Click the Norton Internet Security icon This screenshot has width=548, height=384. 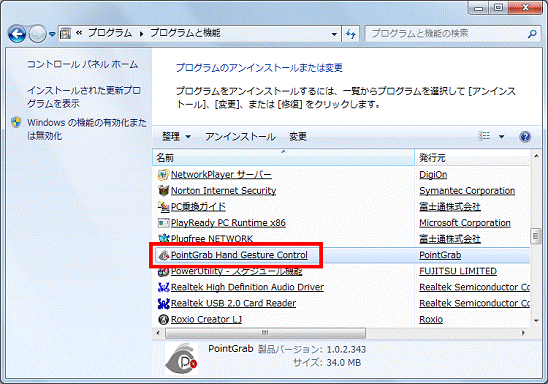(163, 190)
